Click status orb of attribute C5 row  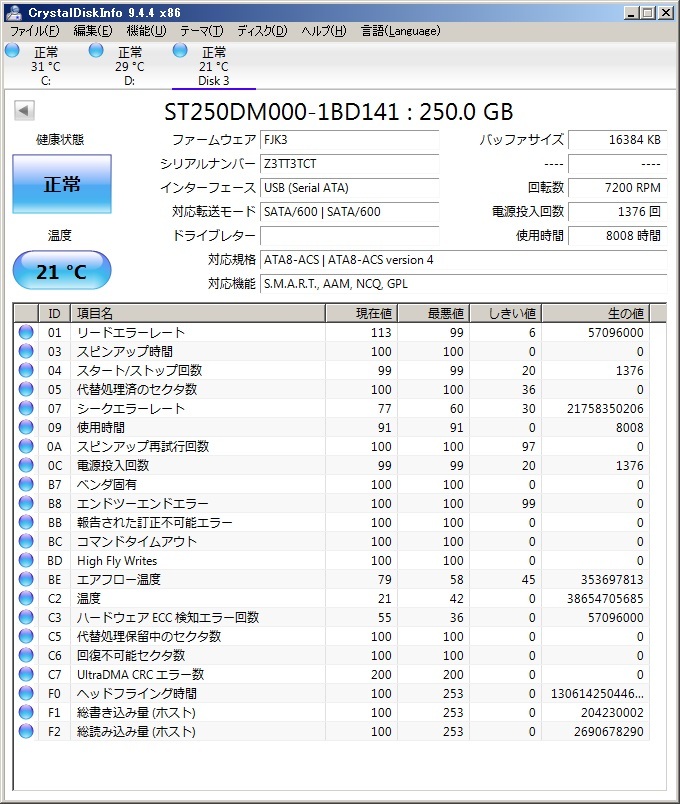tap(26, 636)
